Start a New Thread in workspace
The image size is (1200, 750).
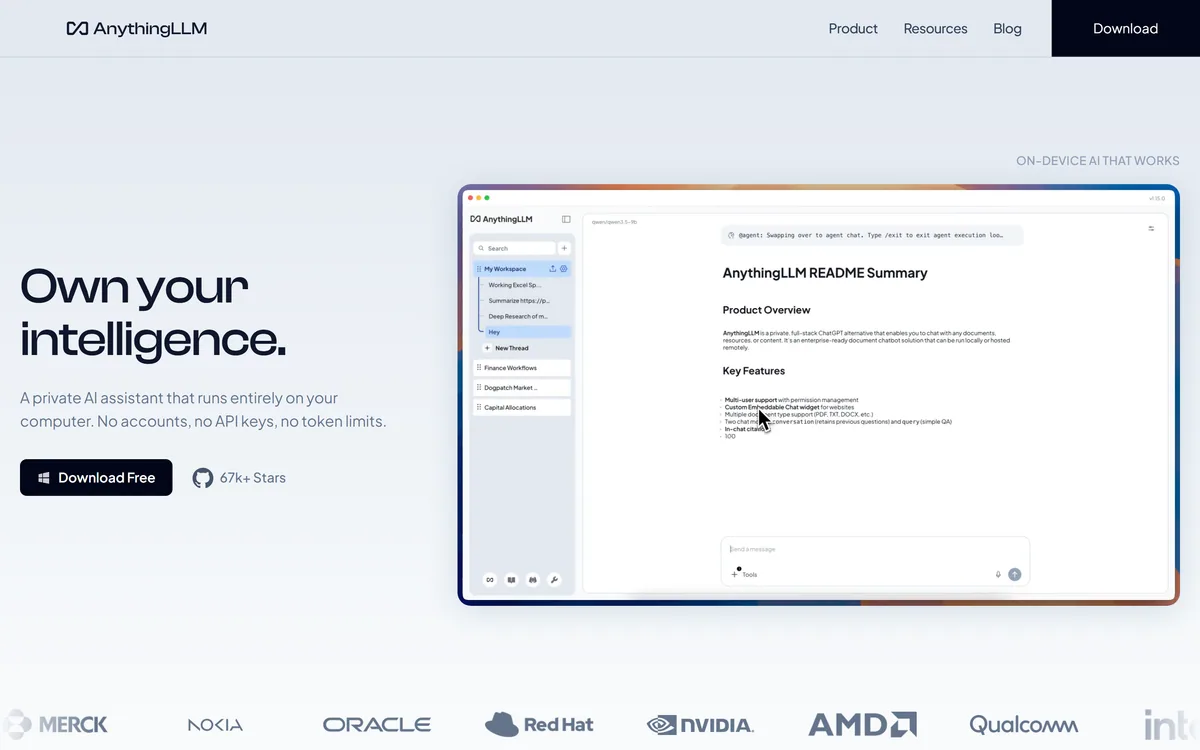507,348
